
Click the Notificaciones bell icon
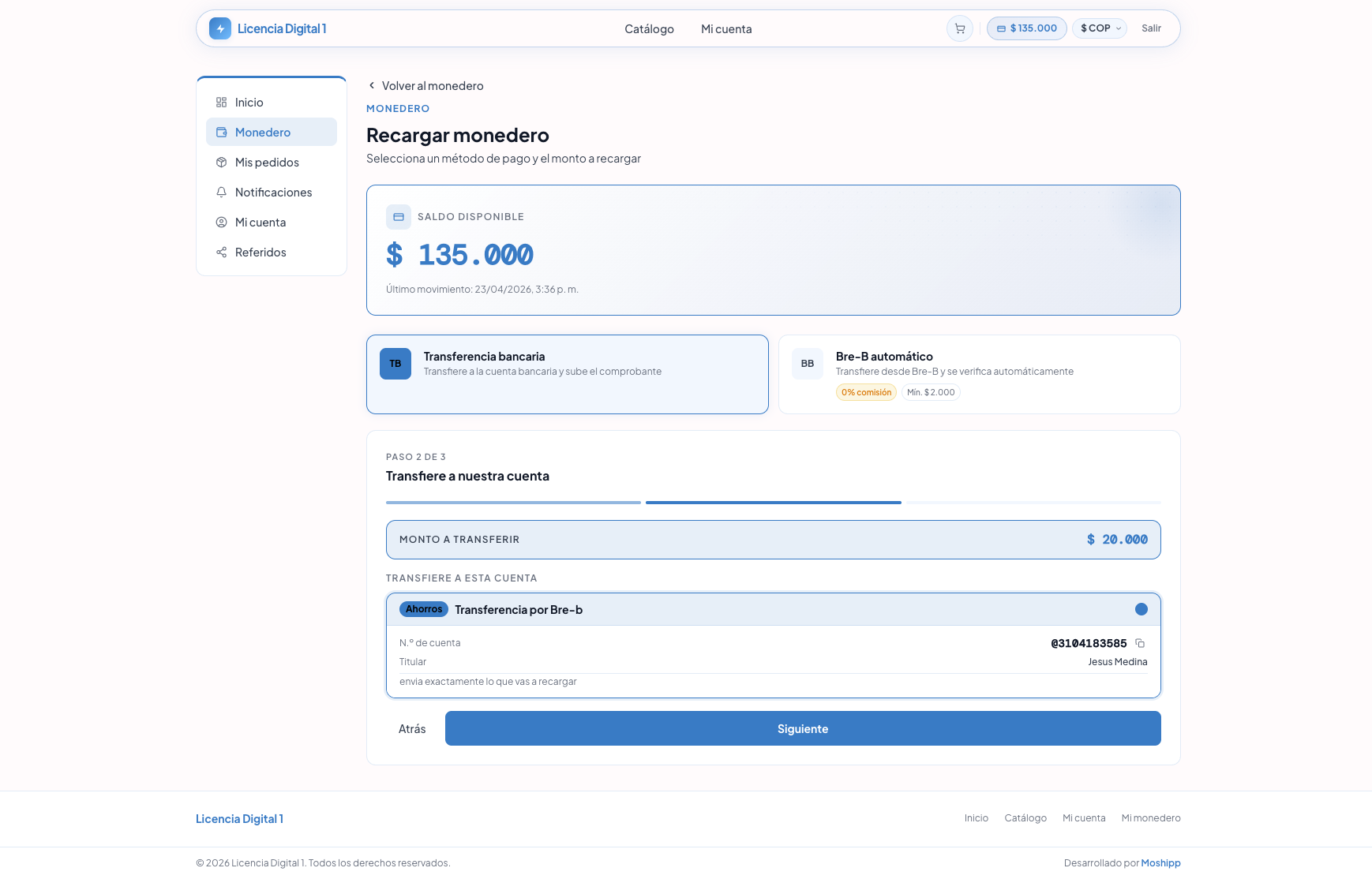tap(221, 193)
